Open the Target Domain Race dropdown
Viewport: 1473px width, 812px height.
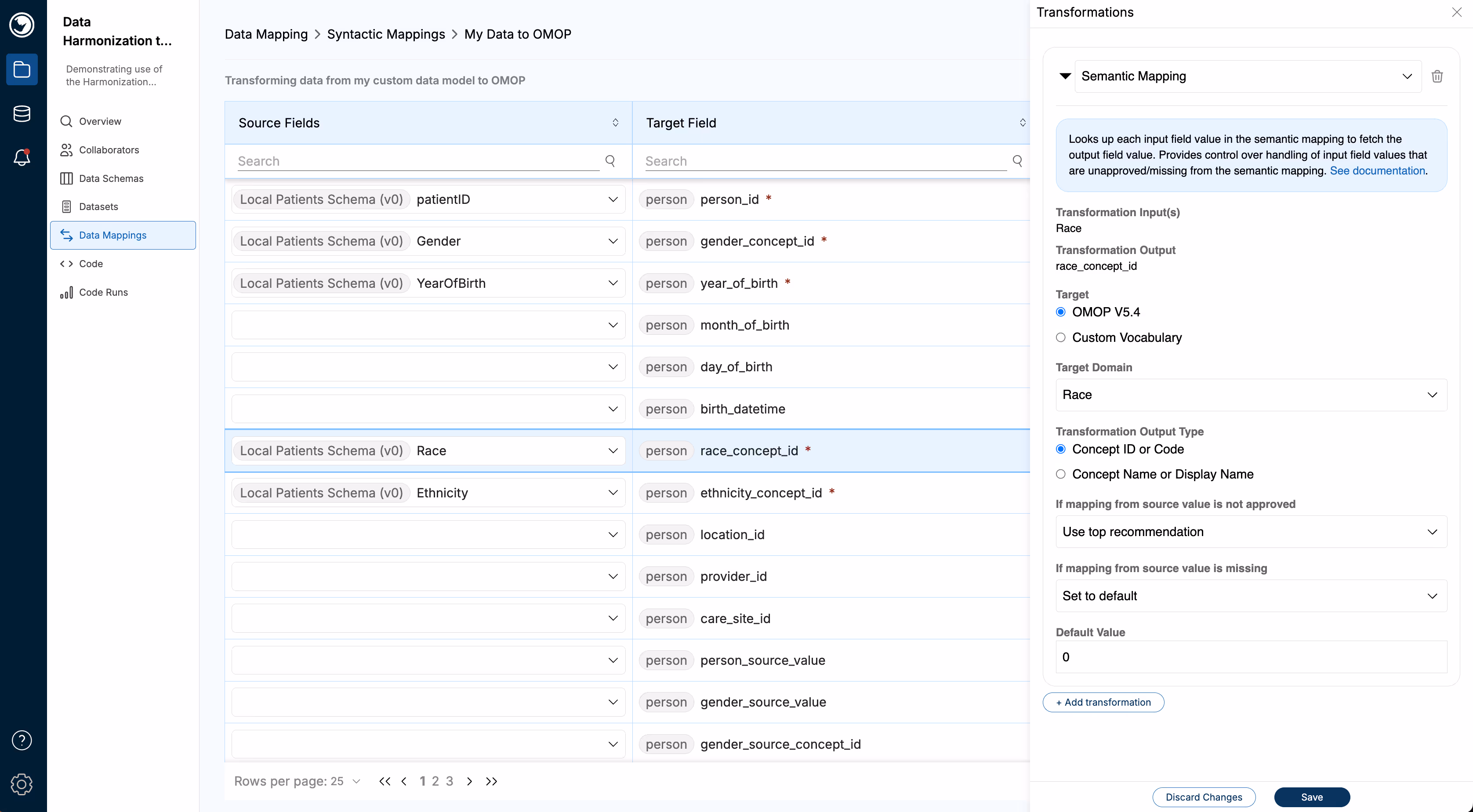(x=1251, y=395)
